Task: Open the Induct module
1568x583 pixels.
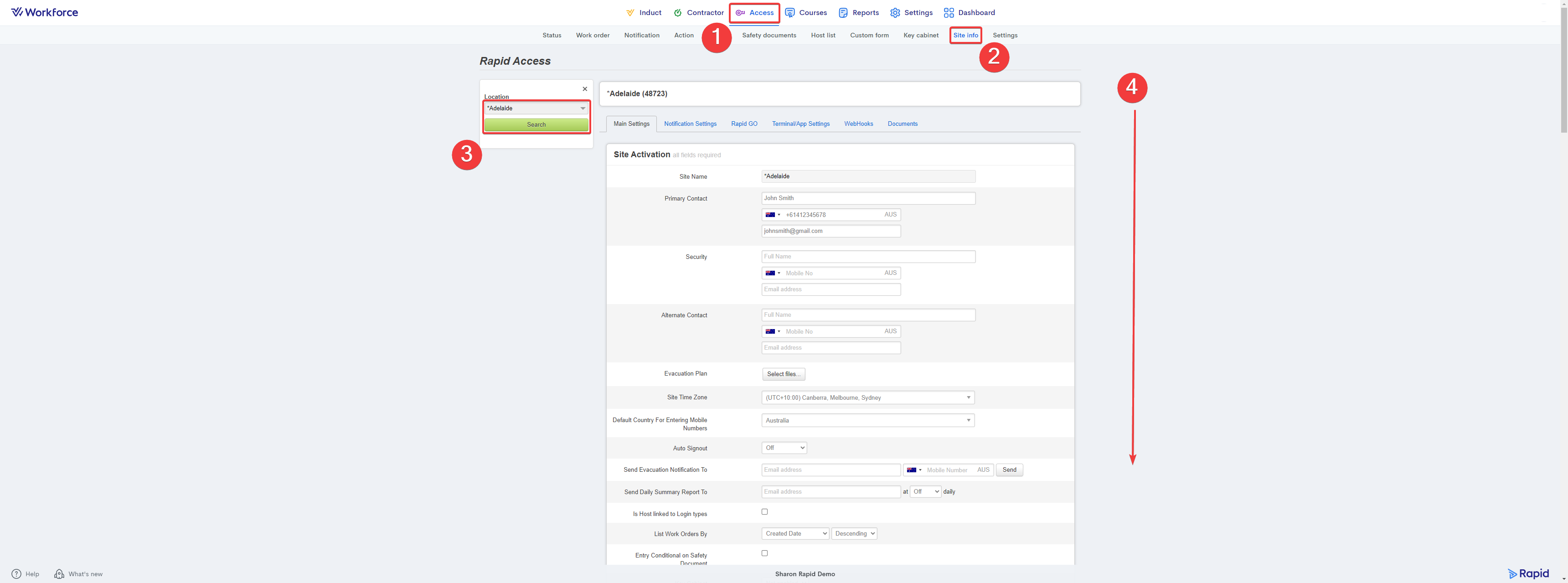Action: pos(644,13)
